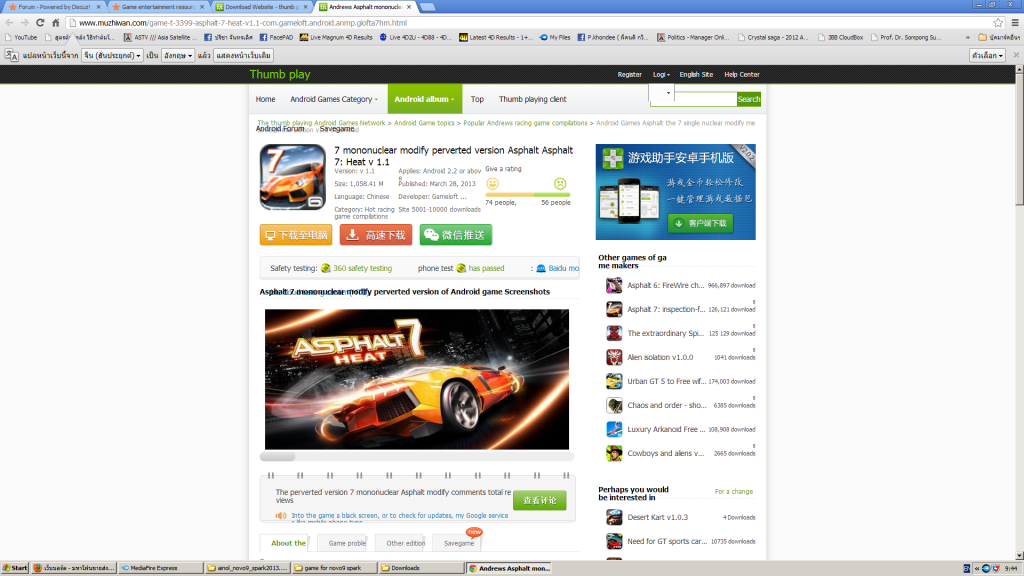This screenshot has height=576, width=1024.
Task: Click the Asphalt 6: FireWire game icon
Action: coord(614,285)
